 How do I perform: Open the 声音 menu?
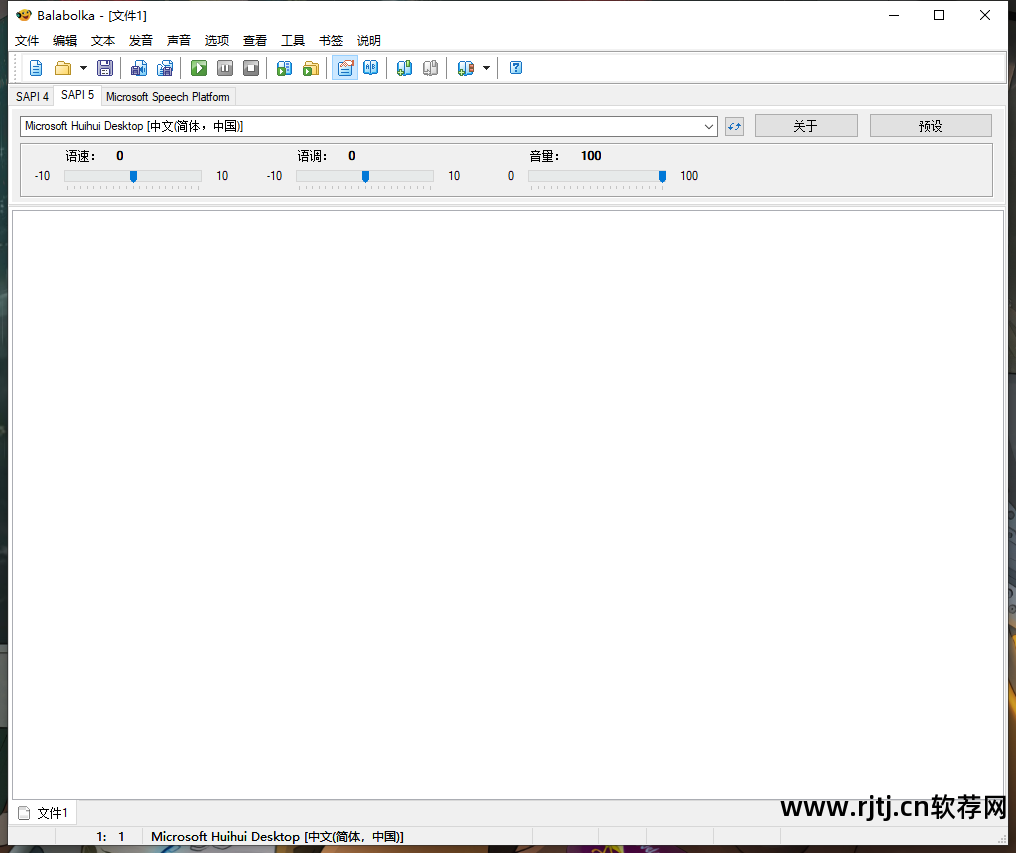(x=179, y=40)
